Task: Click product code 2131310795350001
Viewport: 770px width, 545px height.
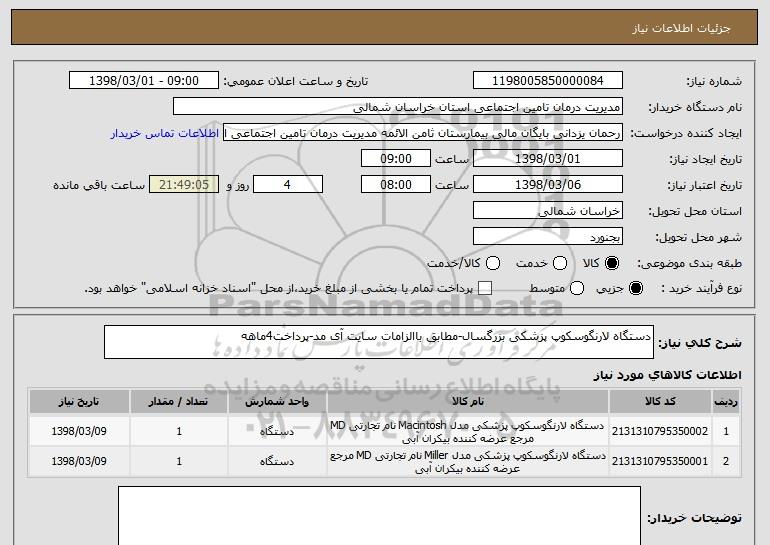Action: [660, 461]
